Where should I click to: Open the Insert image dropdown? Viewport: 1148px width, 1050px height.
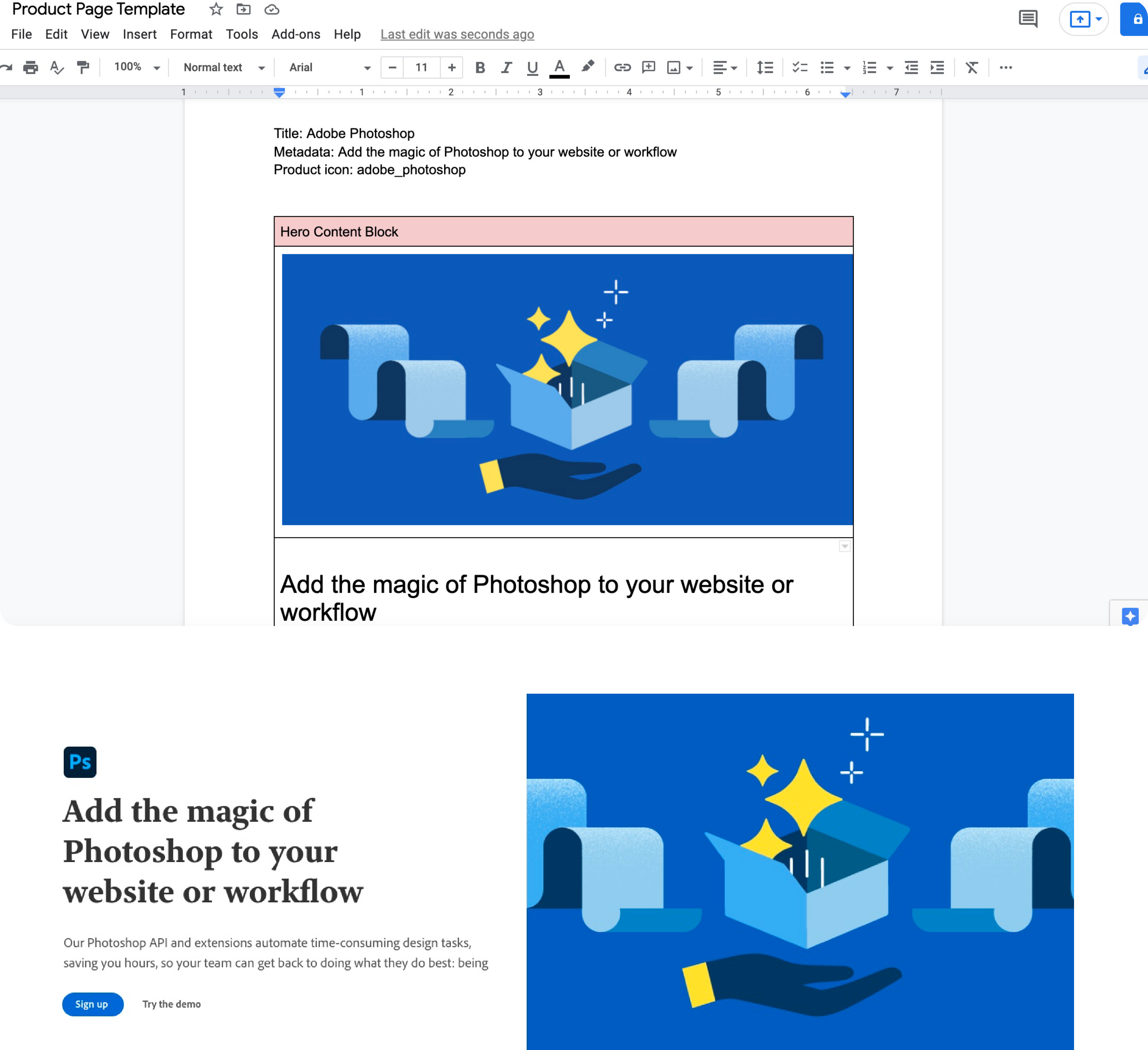click(x=680, y=67)
